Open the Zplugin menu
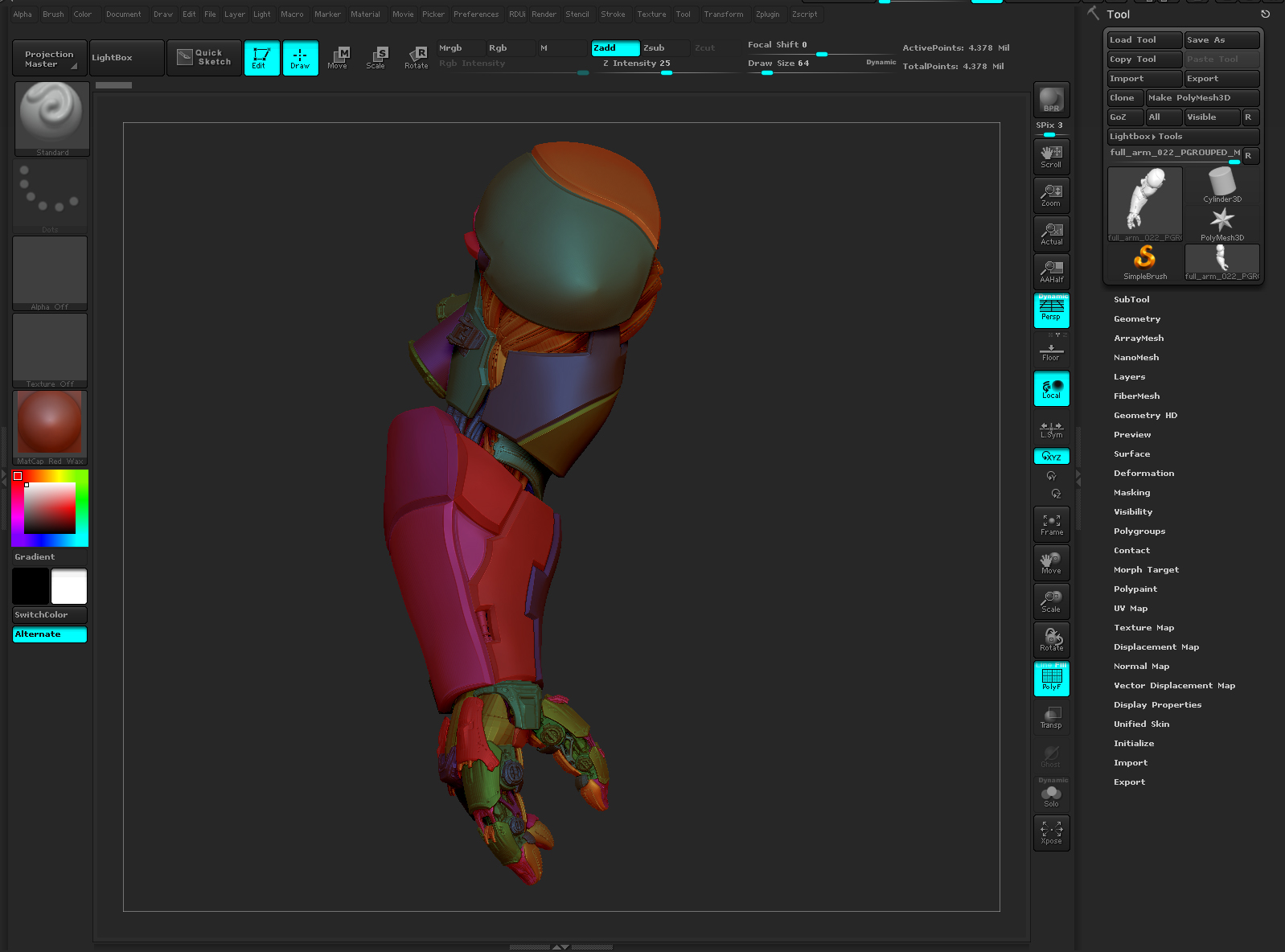This screenshot has width=1285, height=952. pos(768,14)
